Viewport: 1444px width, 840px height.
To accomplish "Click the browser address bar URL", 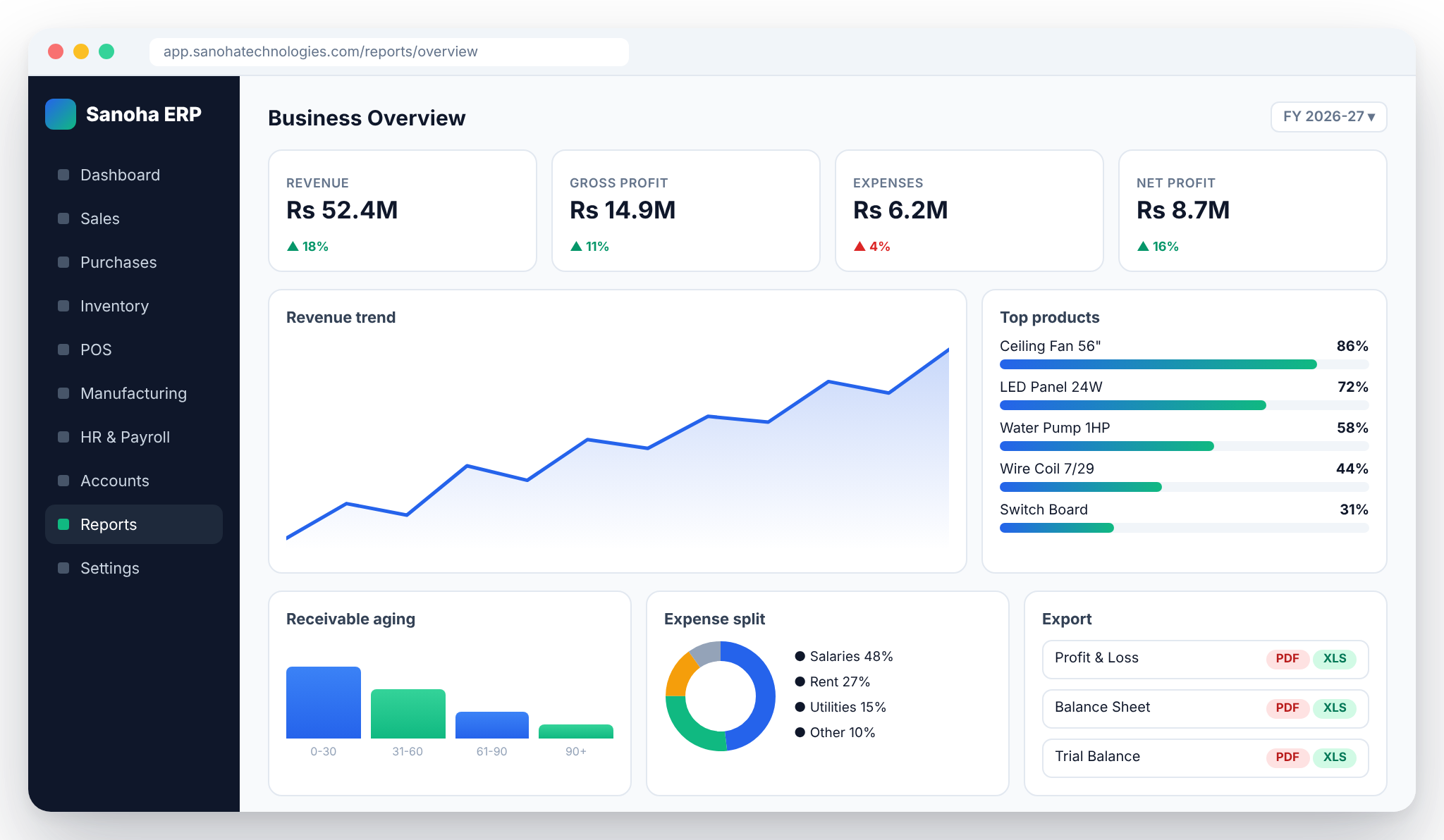I will point(389,51).
